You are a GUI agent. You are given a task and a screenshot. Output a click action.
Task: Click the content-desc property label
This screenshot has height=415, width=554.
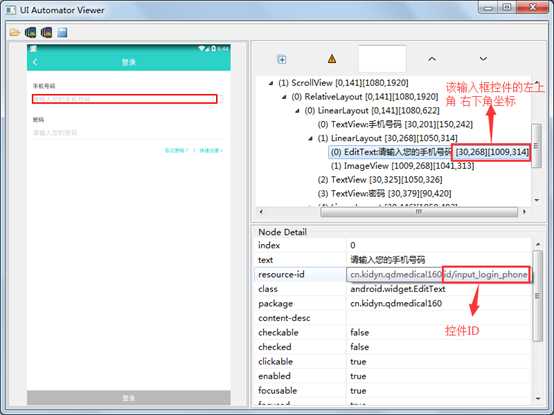pos(284,318)
